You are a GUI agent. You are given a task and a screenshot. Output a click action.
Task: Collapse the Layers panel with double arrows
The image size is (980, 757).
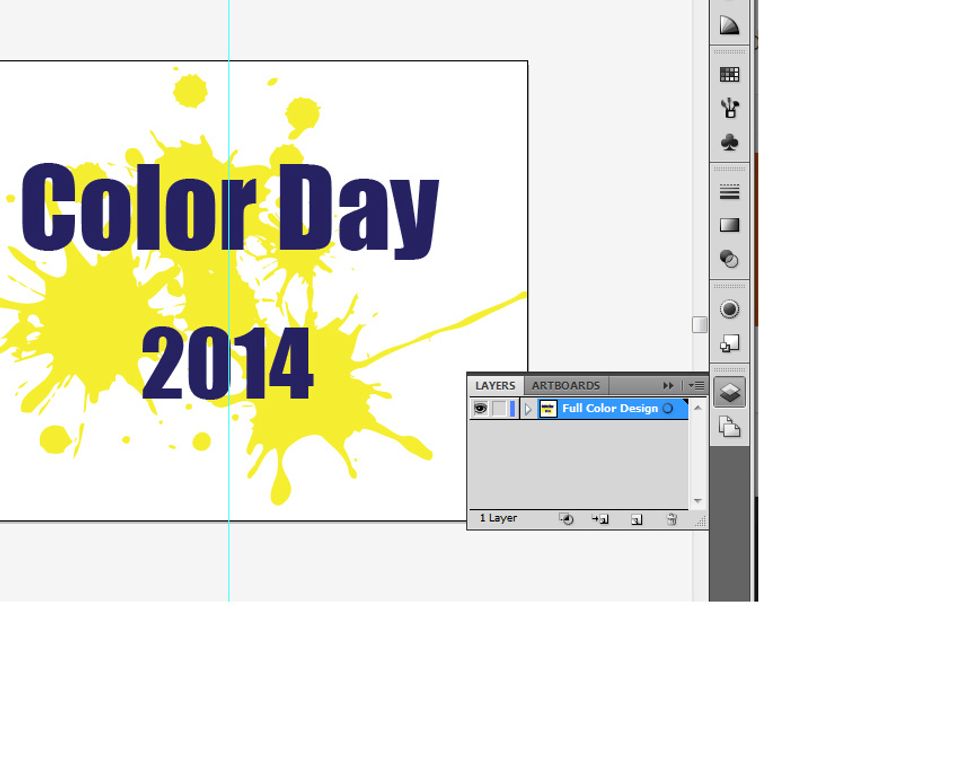pyautogui.click(x=668, y=385)
